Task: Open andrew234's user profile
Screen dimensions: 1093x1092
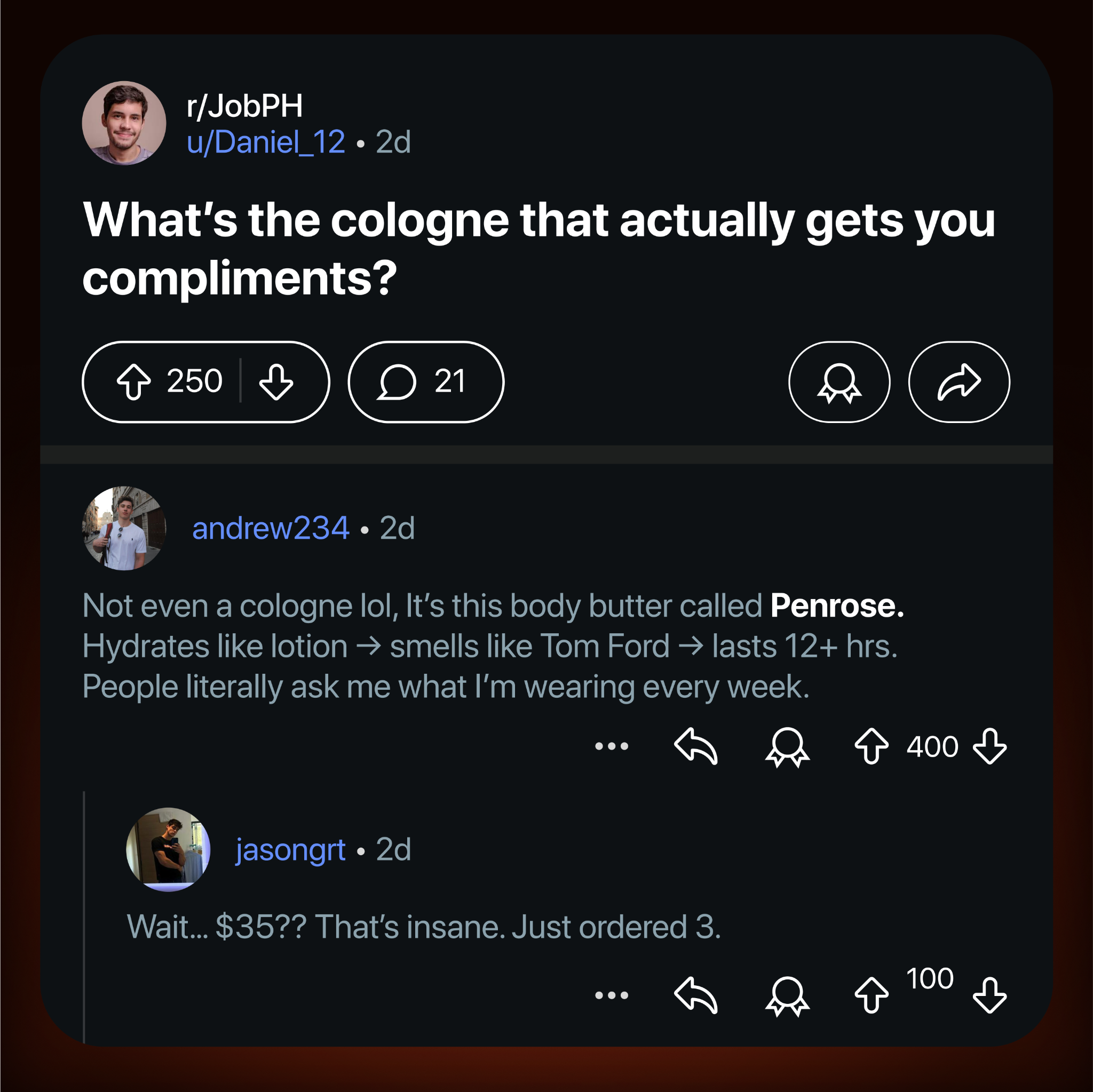Action: click(x=271, y=528)
